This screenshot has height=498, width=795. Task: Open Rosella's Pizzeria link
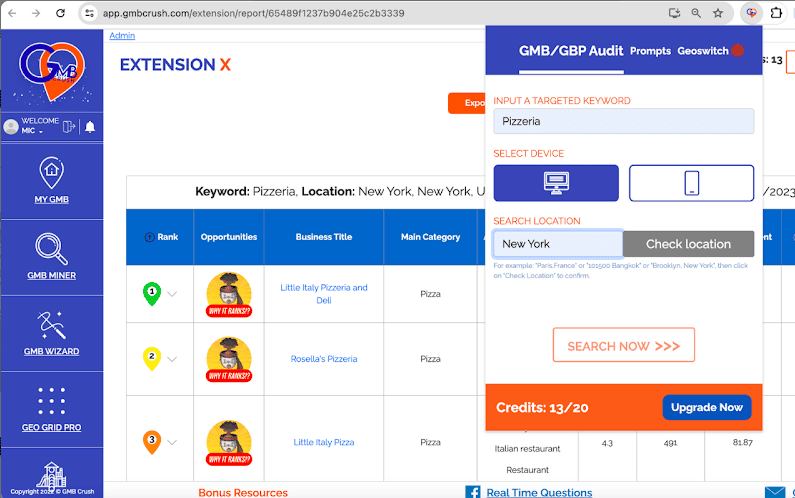(x=324, y=359)
